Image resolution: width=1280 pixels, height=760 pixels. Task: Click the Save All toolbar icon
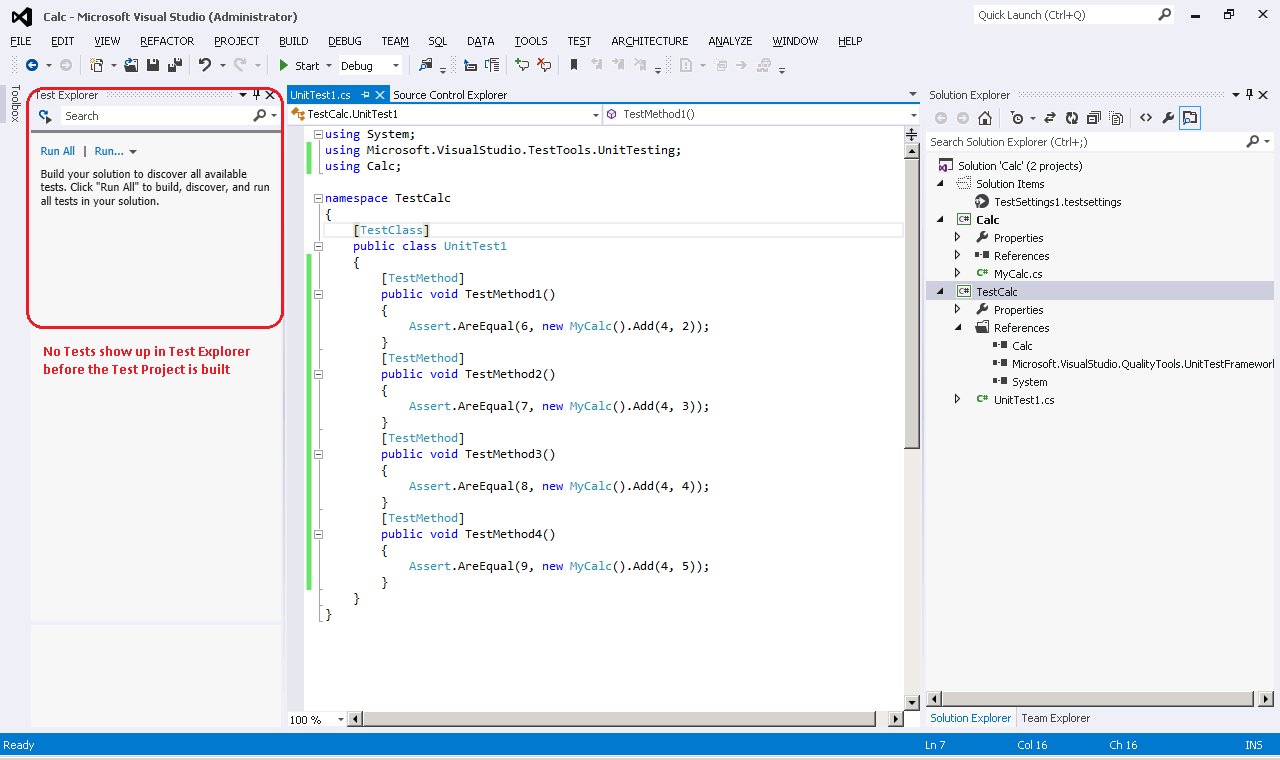coord(175,65)
